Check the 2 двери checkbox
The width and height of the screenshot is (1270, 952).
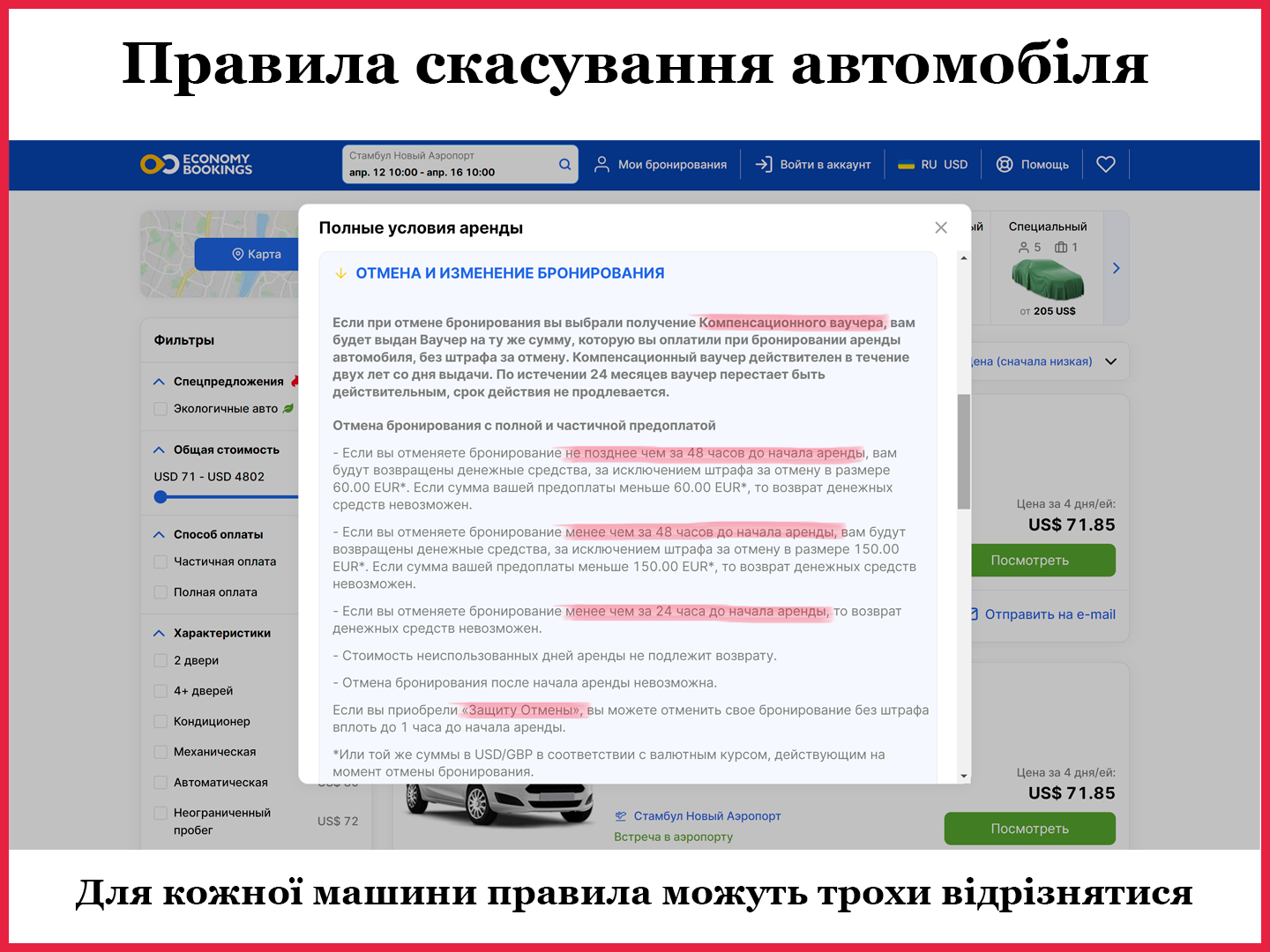(x=161, y=660)
